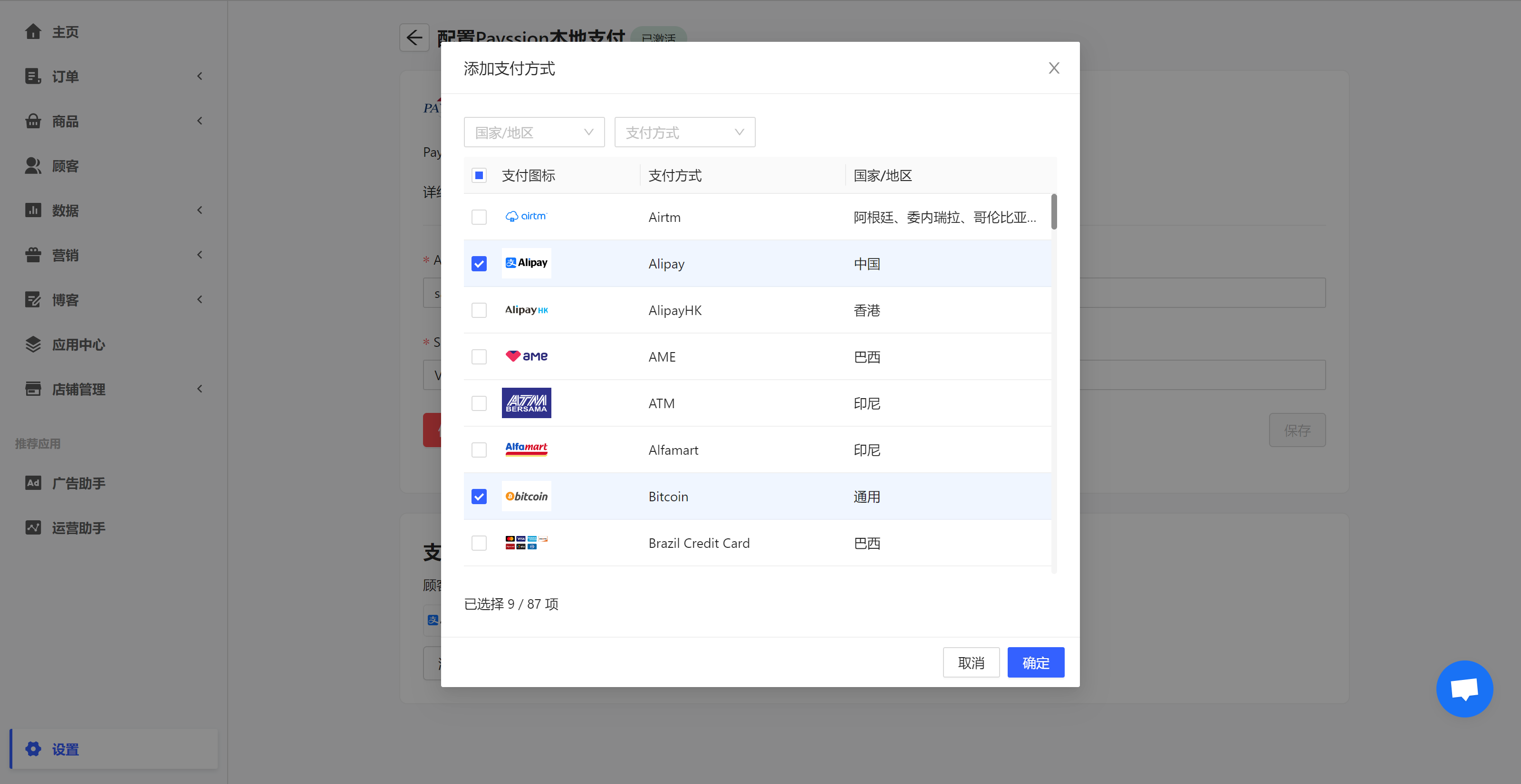The image size is (1521, 784).
Task: Check the Brazil Credit Card checkbox
Action: [x=479, y=544]
